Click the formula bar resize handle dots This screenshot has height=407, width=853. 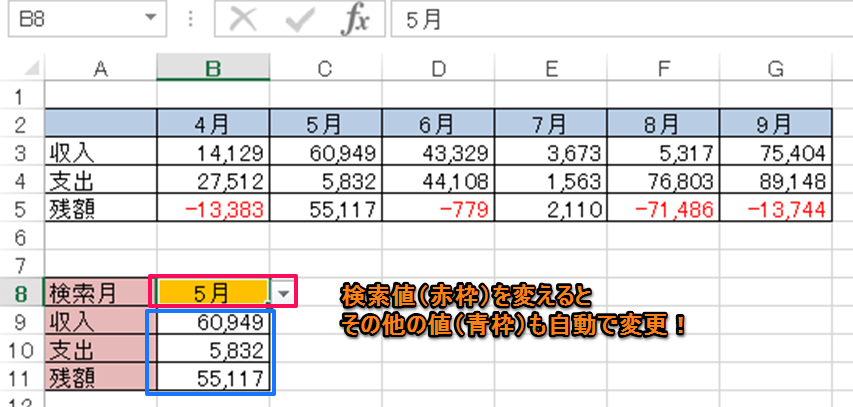188,21
